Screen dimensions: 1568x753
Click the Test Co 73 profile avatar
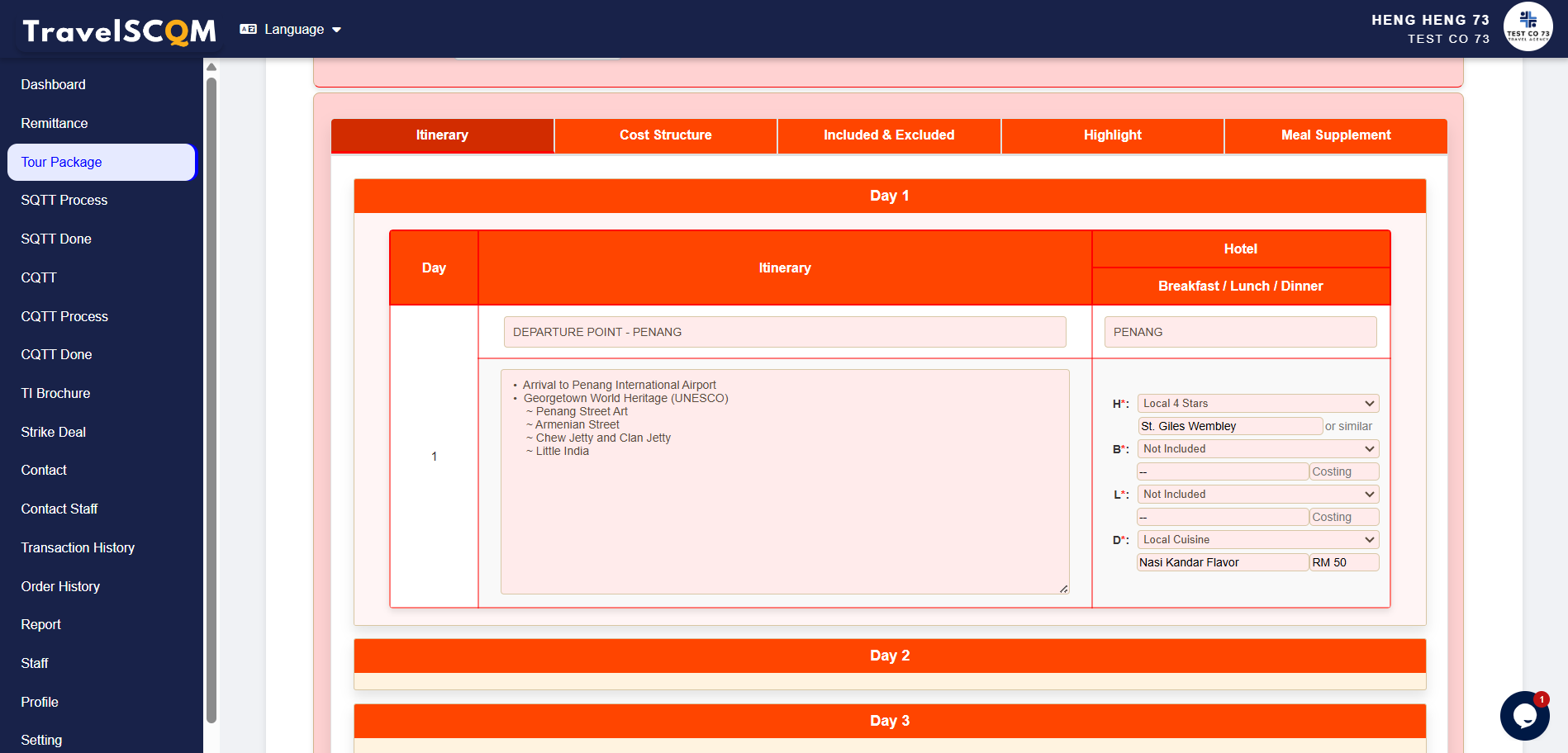1528,27
